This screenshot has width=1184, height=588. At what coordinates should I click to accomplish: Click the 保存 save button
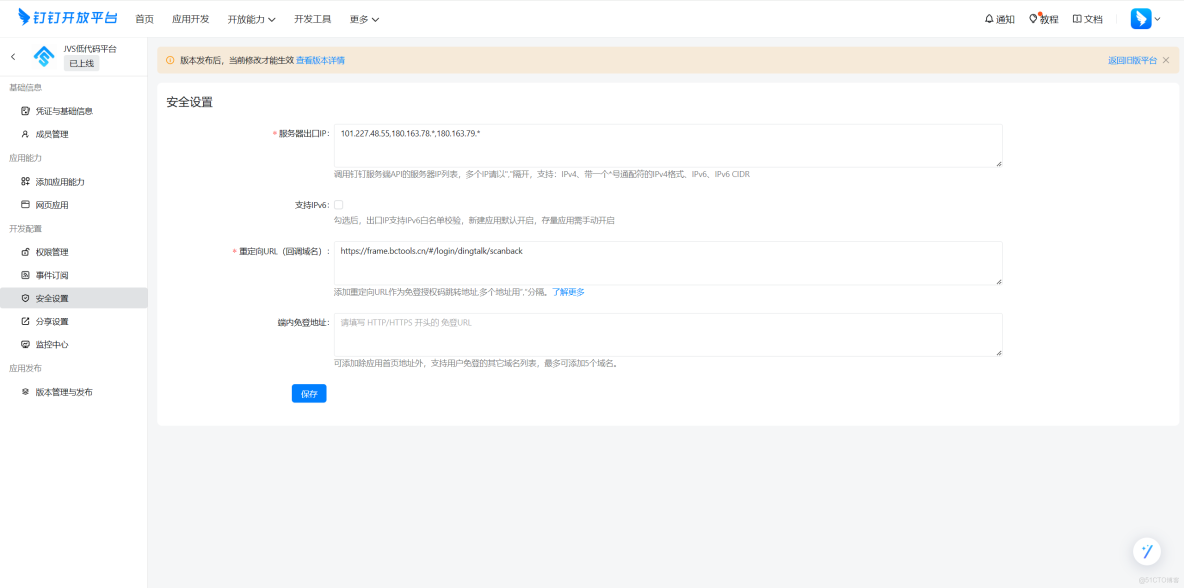(x=309, y=393)
